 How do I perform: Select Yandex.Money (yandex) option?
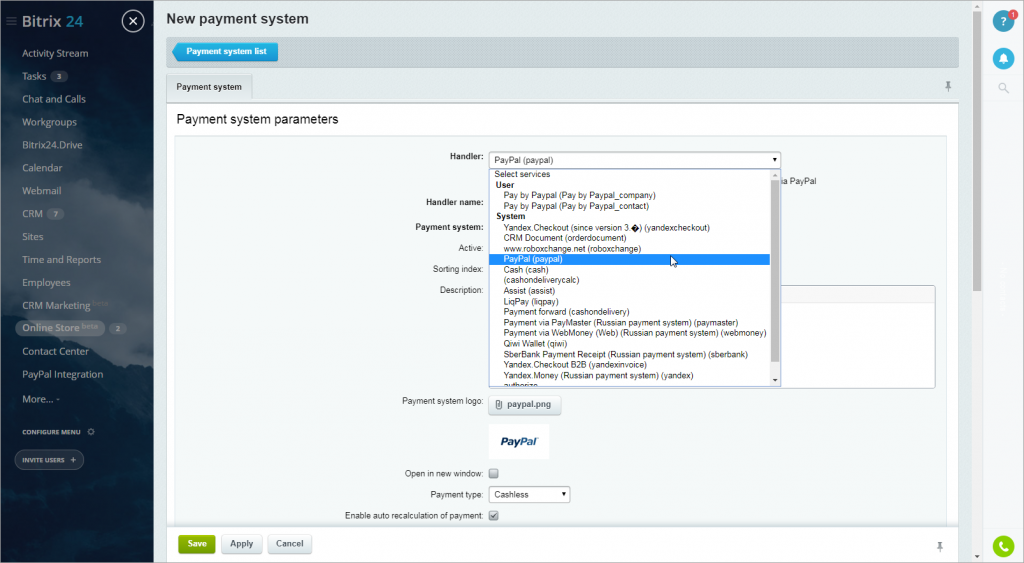pyautogui.click(x=598, y=376)
